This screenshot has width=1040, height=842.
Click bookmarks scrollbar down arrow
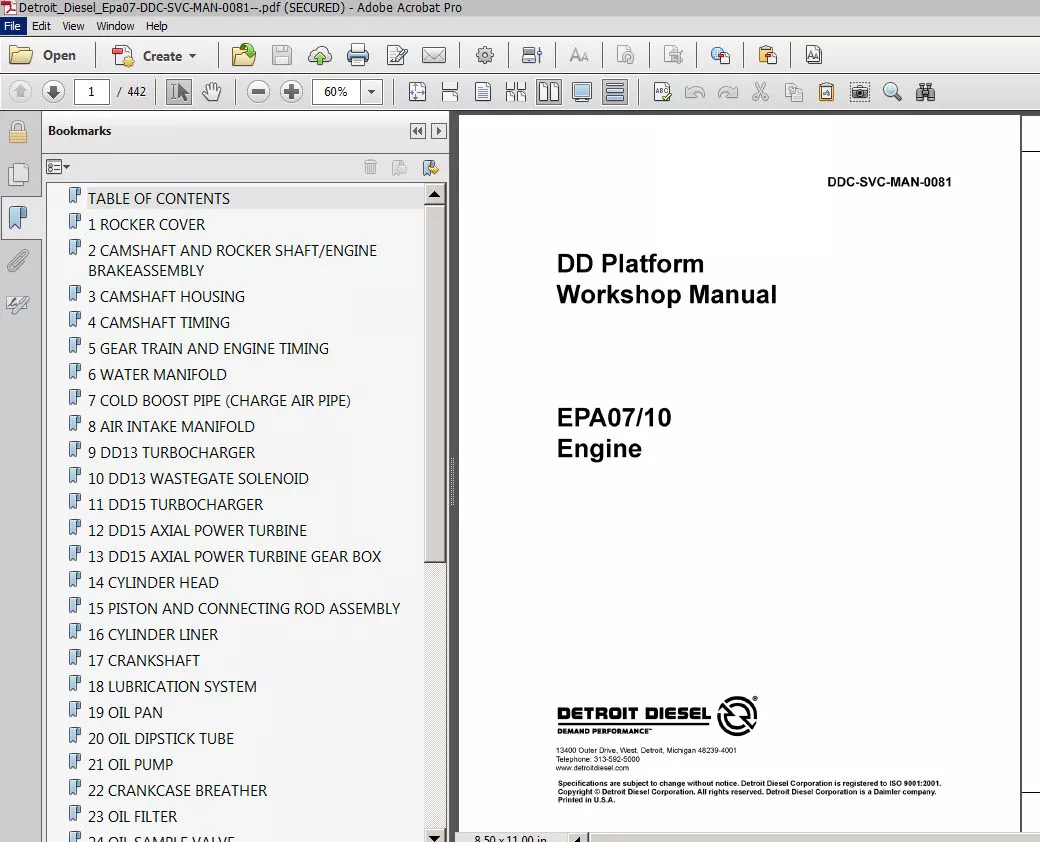pos(434,837)
